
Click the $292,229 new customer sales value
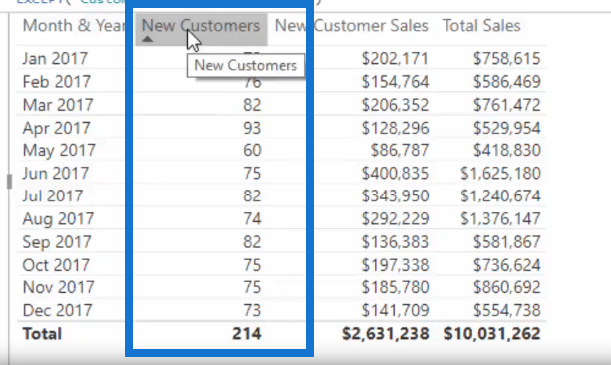(395, 219)
